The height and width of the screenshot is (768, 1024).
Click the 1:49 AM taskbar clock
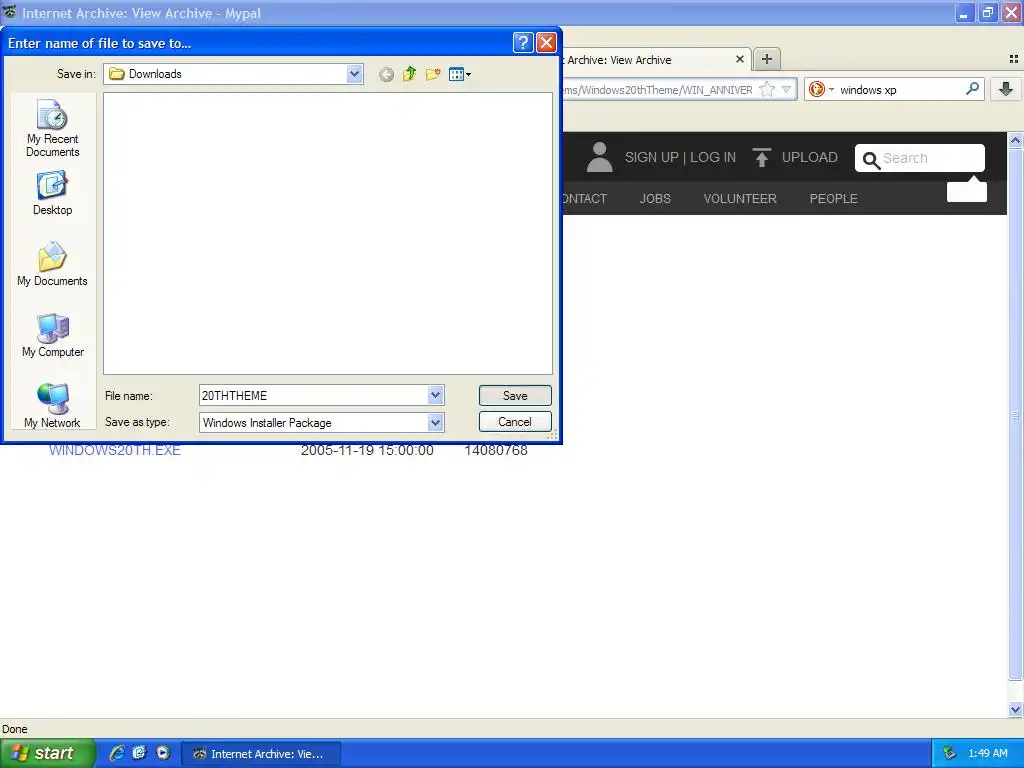pyautogui.click(x=987, y=754)
